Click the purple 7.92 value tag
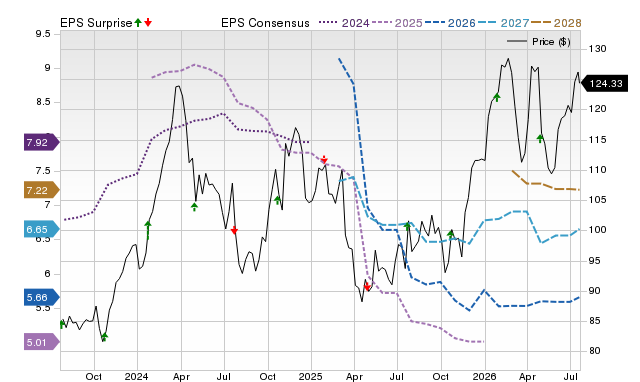The image size is (640, 382). (x=42, y=142)
